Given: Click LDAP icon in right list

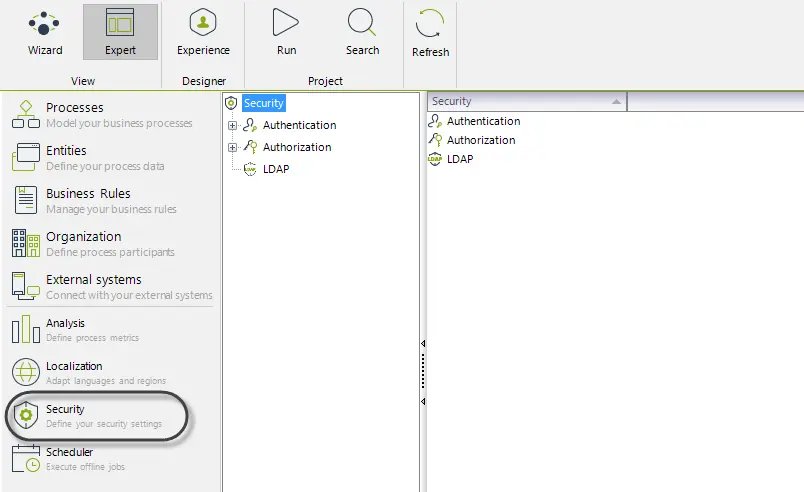Looking at the screenshot, I should [x=435, y=159].
